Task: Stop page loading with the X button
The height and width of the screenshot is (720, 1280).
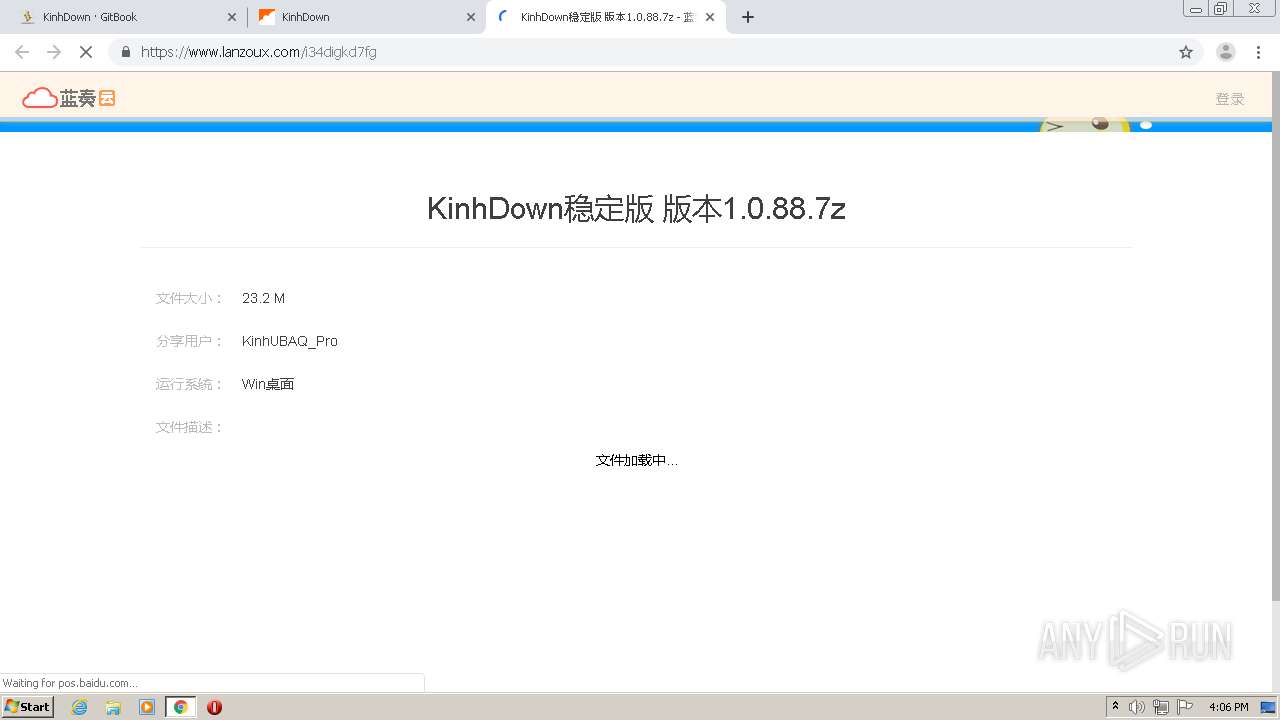Action: click(86, 52)
